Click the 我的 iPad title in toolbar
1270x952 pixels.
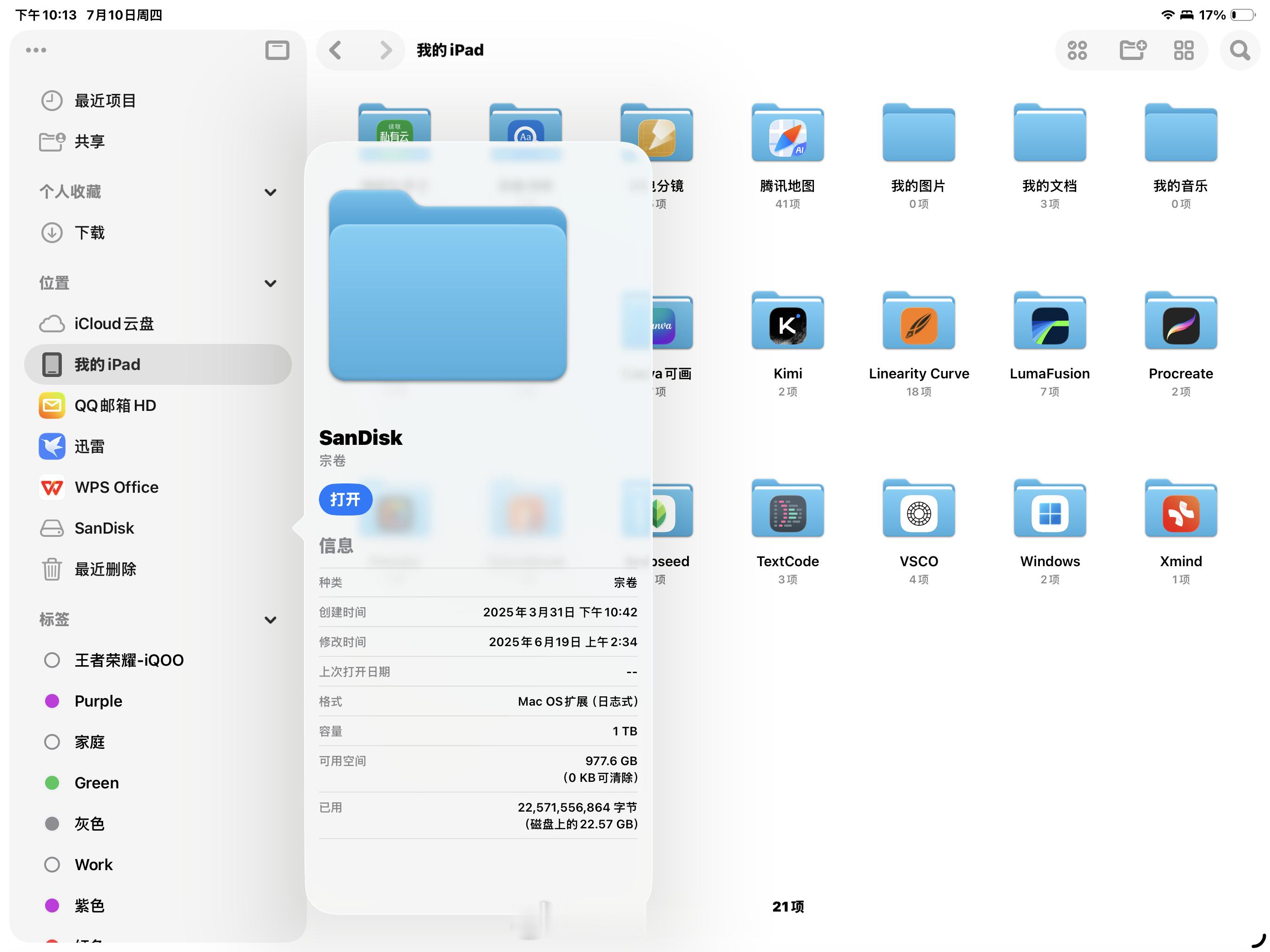(x=450, y=50)
